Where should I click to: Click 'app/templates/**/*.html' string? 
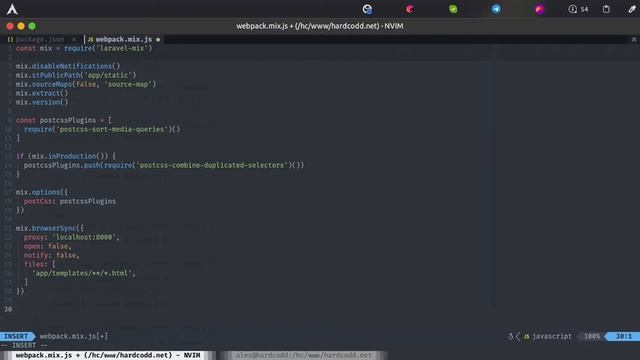point(82,273)
